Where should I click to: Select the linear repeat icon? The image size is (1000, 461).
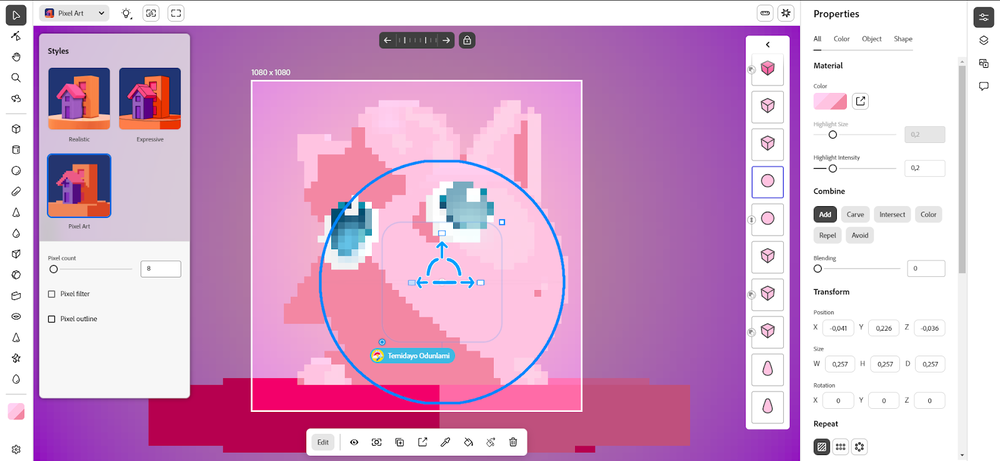coord(821,447)
